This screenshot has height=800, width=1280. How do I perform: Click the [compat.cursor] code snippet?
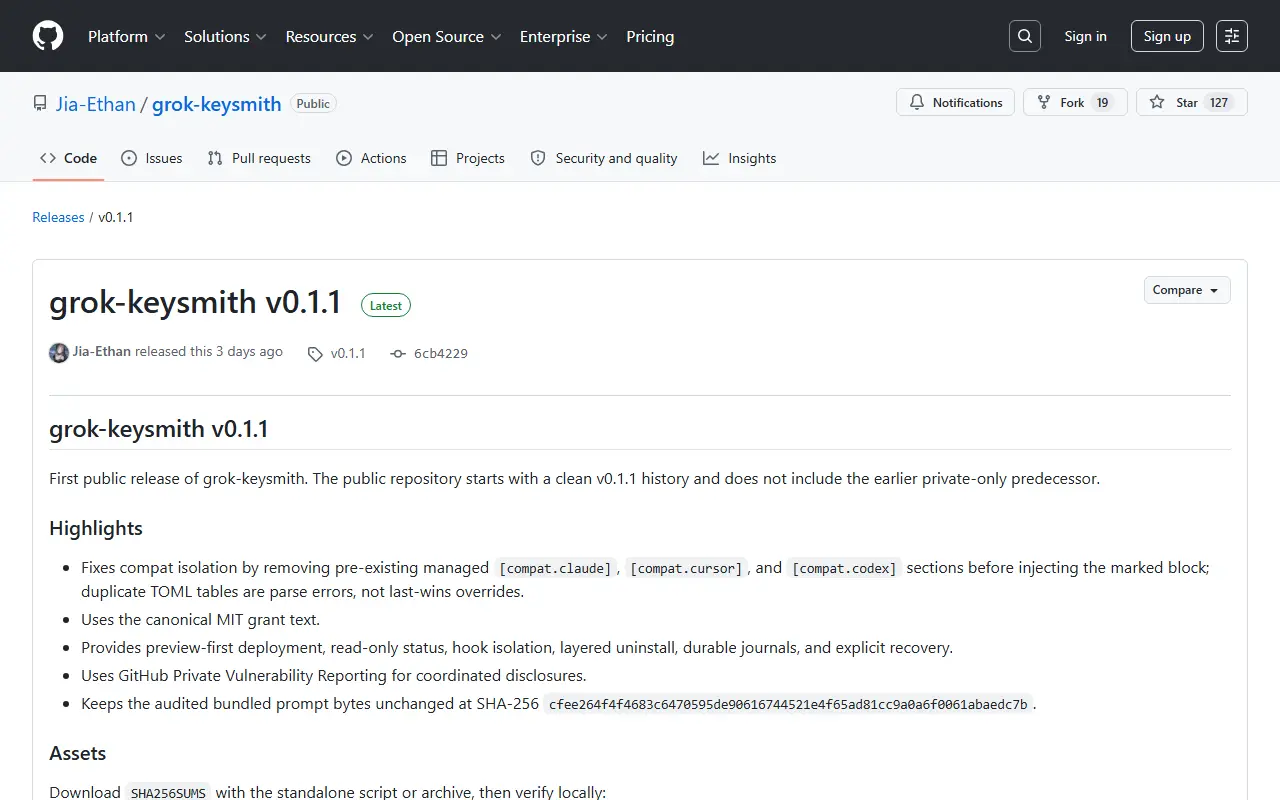(687, 568)
